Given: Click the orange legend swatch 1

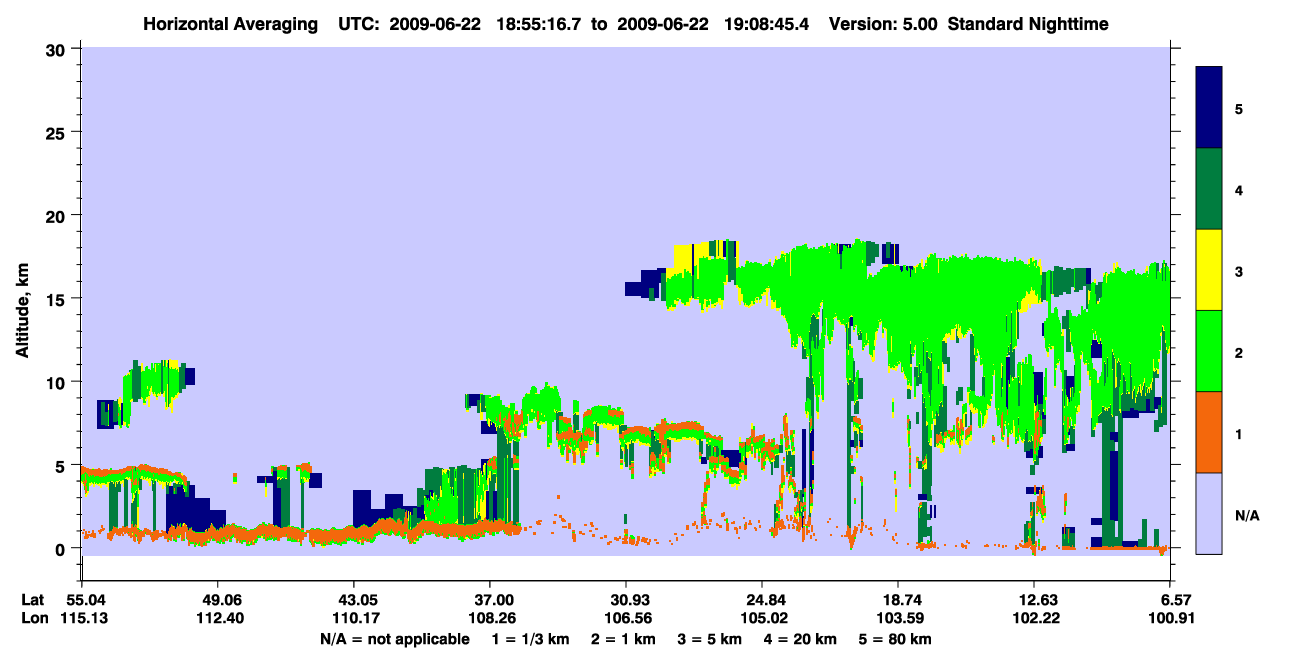Looking at the screenshot, I should tap(1209, 432).
